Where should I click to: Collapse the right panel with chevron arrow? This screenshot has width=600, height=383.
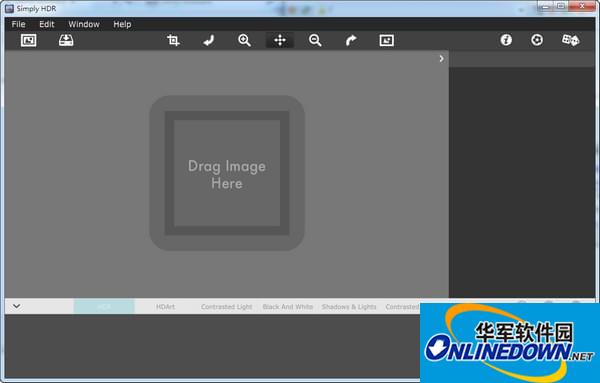tap(441, 59)
